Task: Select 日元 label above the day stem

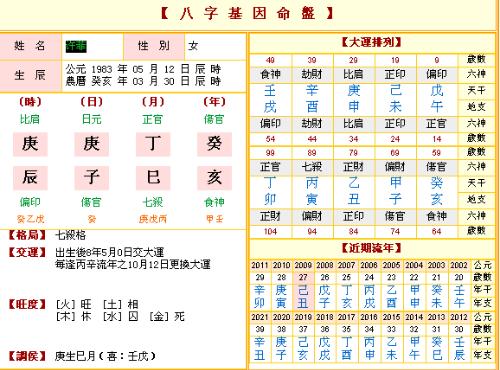Action: click(92, 119)
